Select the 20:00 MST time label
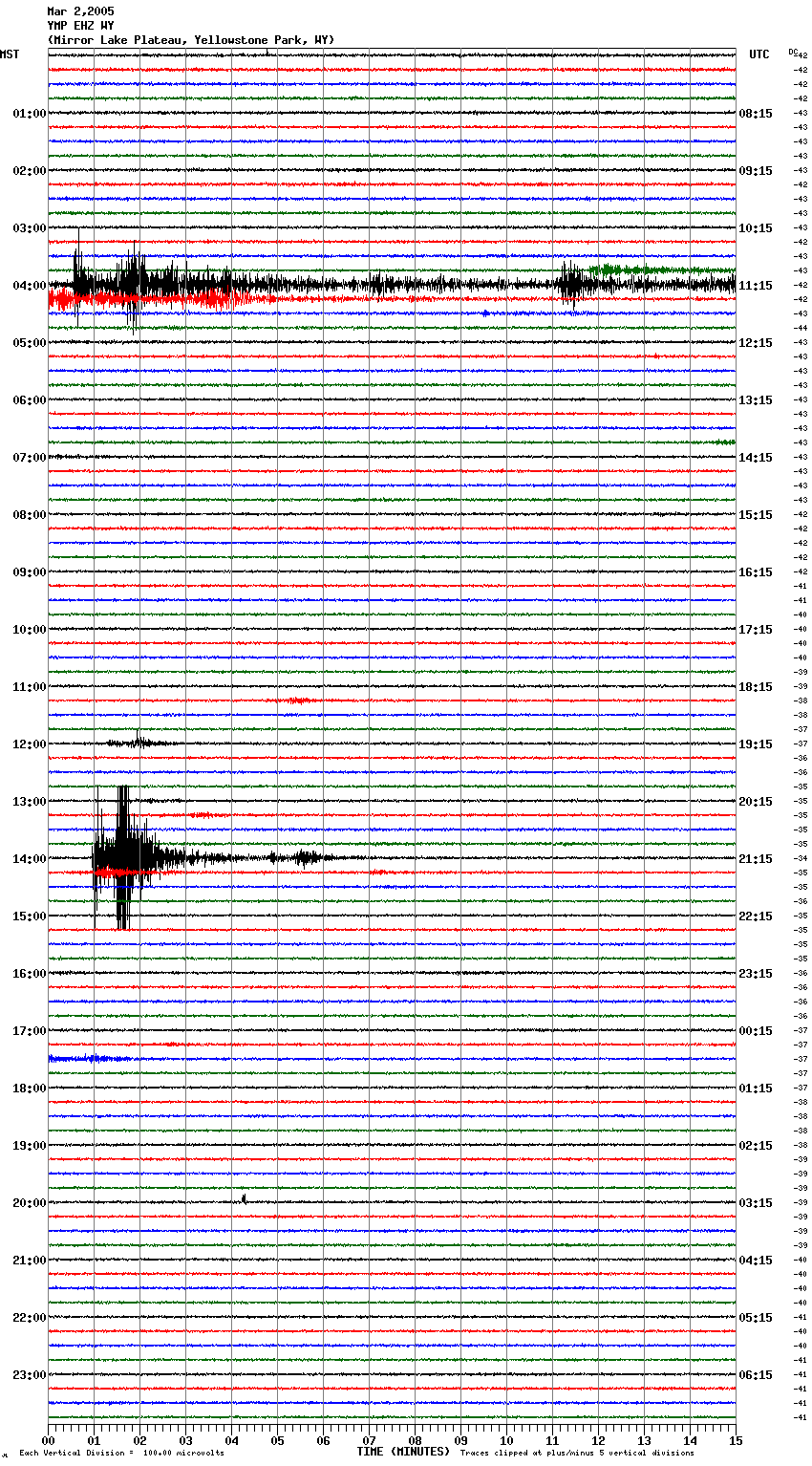The image size is (812, 1466). pyautogui.click(x=30, y=1203)
